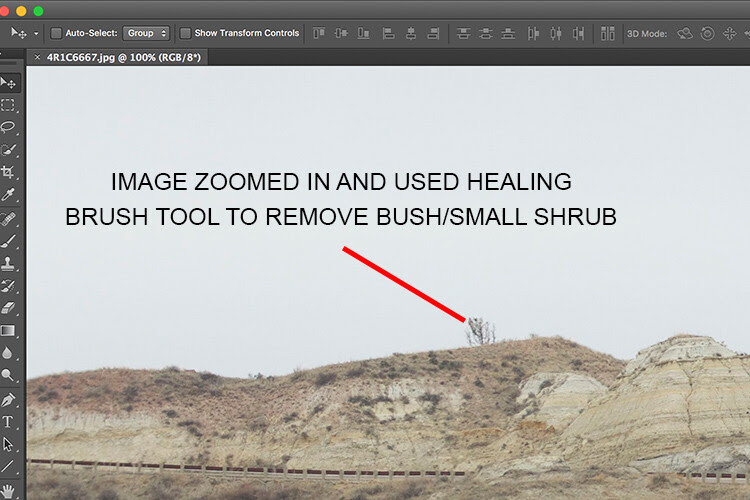Select the Clone Stamp tool
This screenshot has height=500, width=750.
(8, 263)
